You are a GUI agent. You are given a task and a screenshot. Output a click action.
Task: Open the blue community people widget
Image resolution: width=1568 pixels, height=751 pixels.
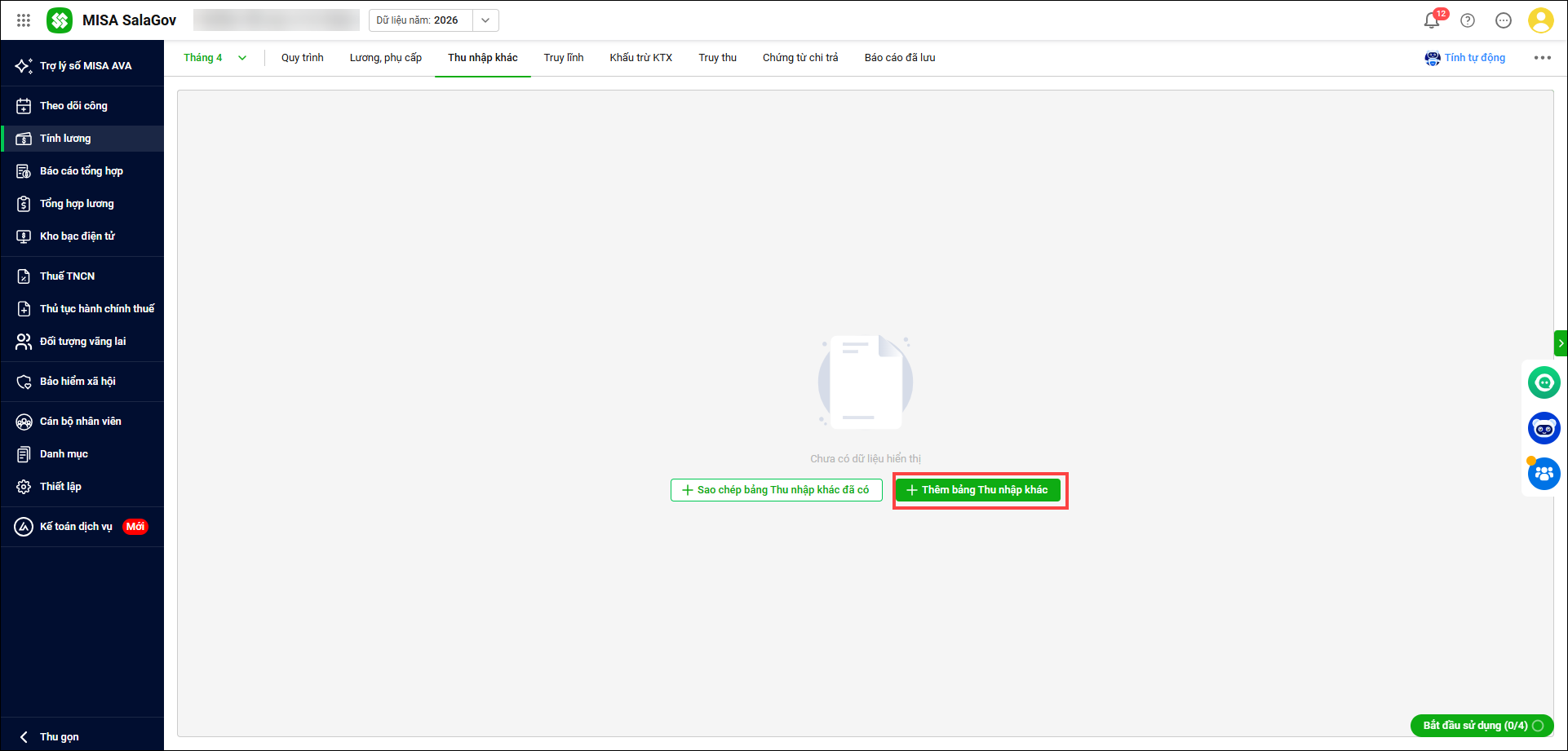coord(1544,473)
